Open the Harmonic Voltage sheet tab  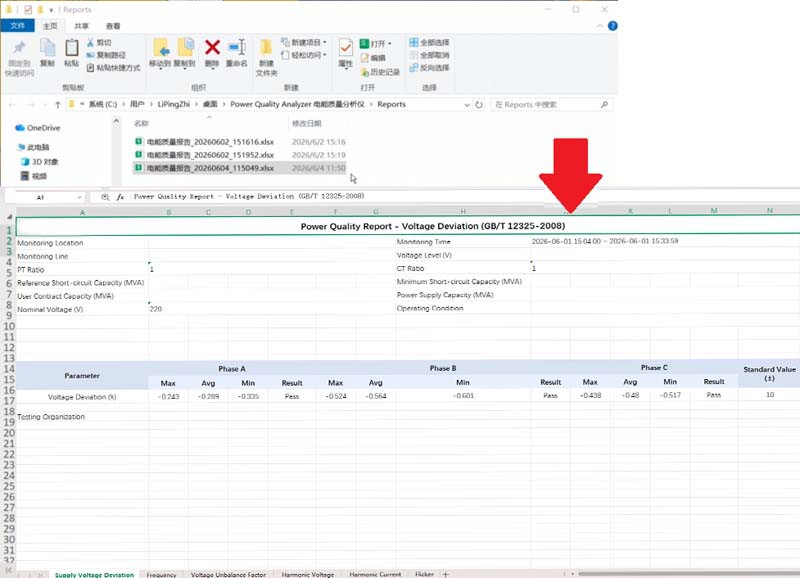[308, 574]
